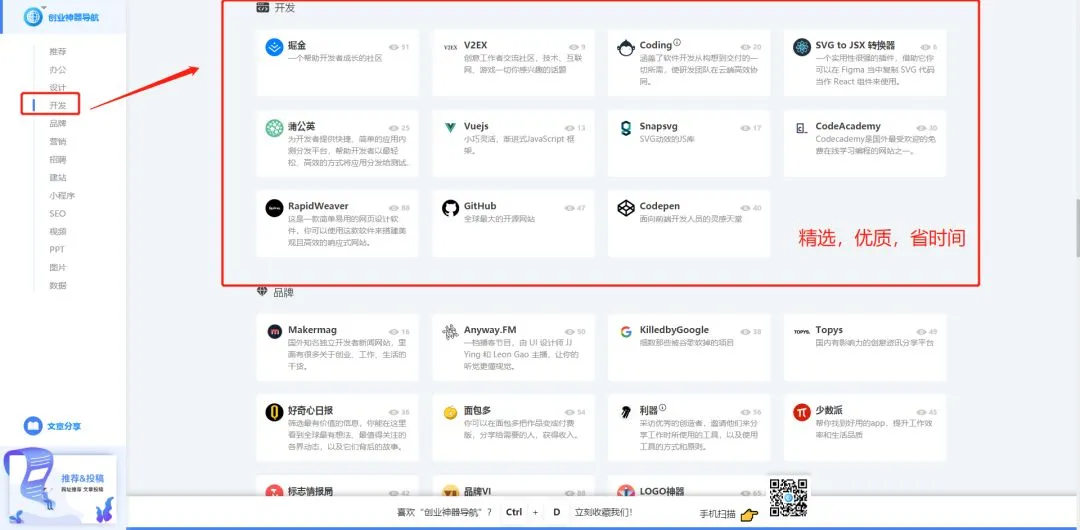Image resolution: width=1080 pixels, height=530 pixels.
Task: Click the 品牌 section heading diamond icon
Action: (x=262, y=292)
